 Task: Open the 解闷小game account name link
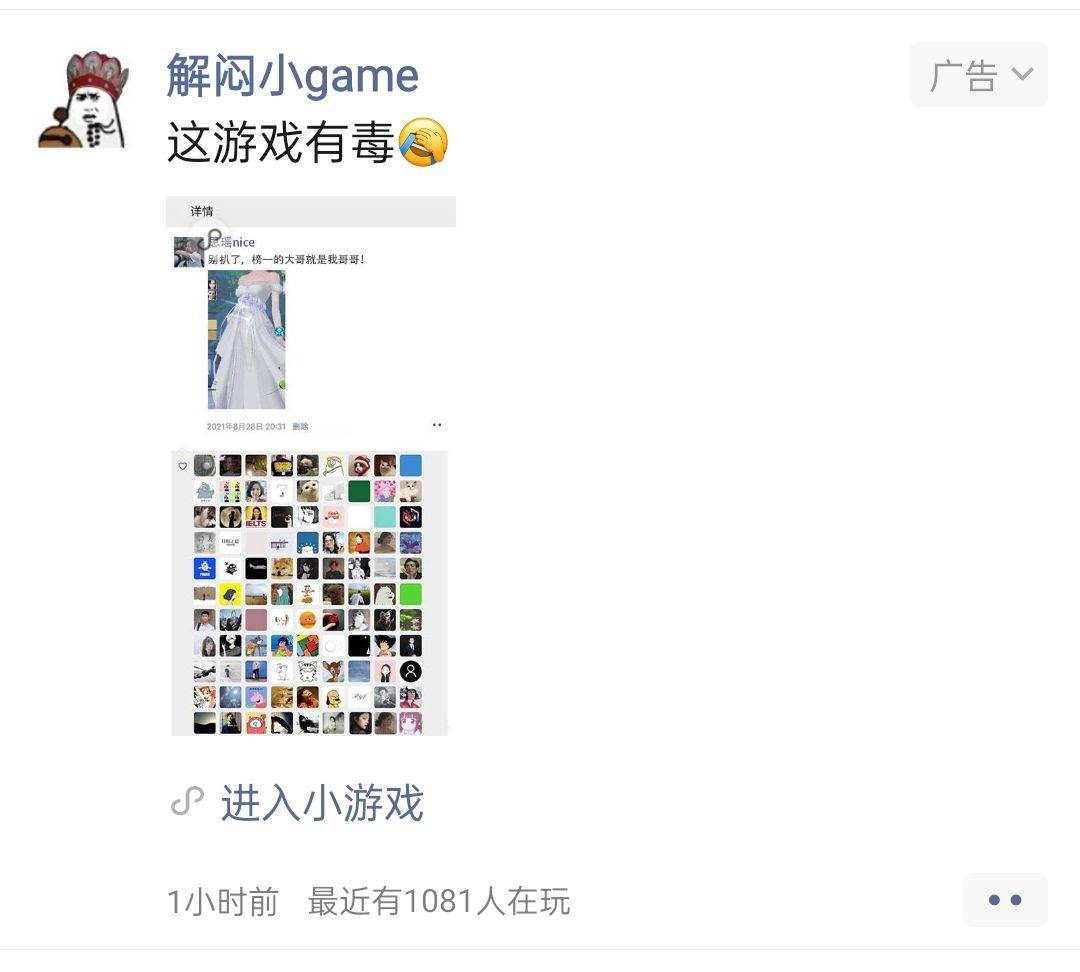293,75
